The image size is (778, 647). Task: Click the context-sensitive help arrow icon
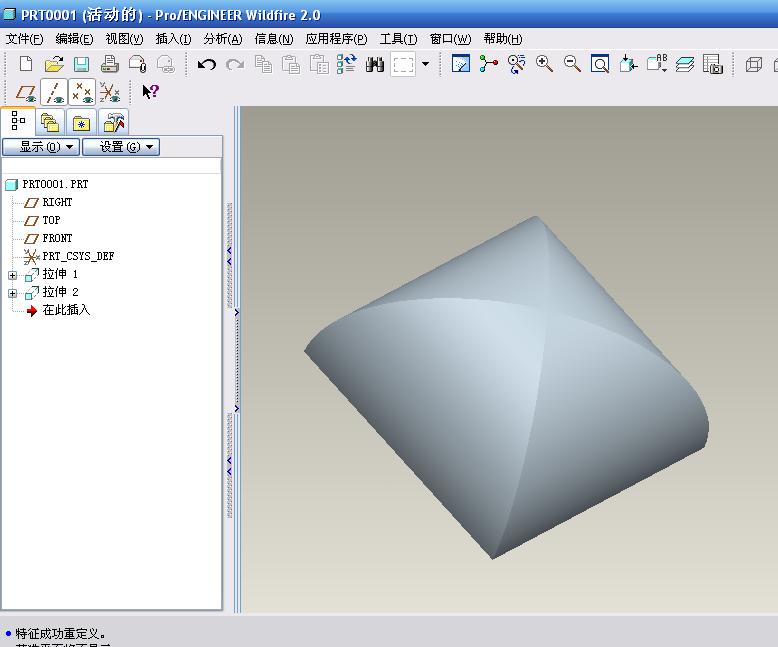(150, 92)
